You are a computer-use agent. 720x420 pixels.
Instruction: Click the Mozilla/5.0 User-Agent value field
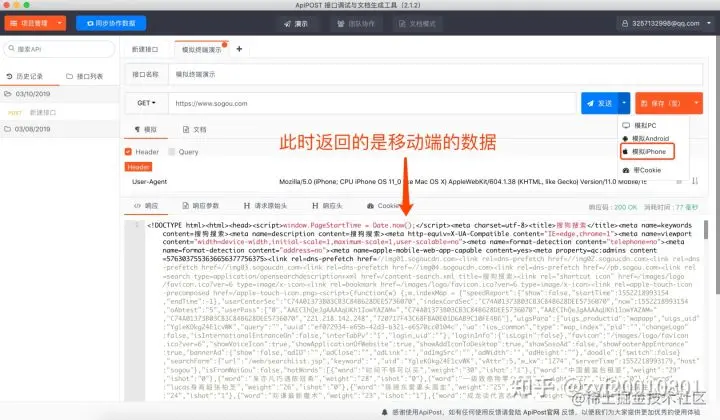(x=463, y=181)
